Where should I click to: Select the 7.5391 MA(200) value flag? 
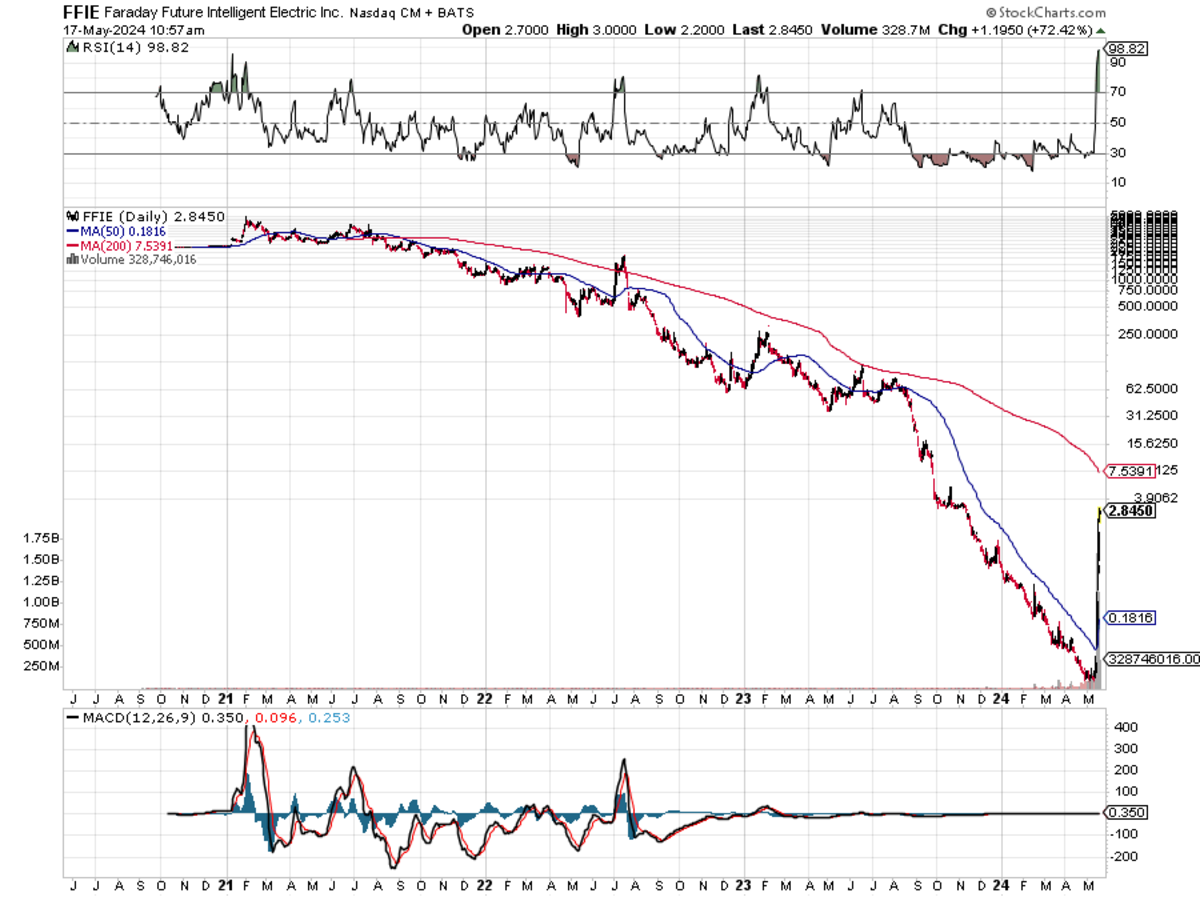click(x=1128, y=470)
